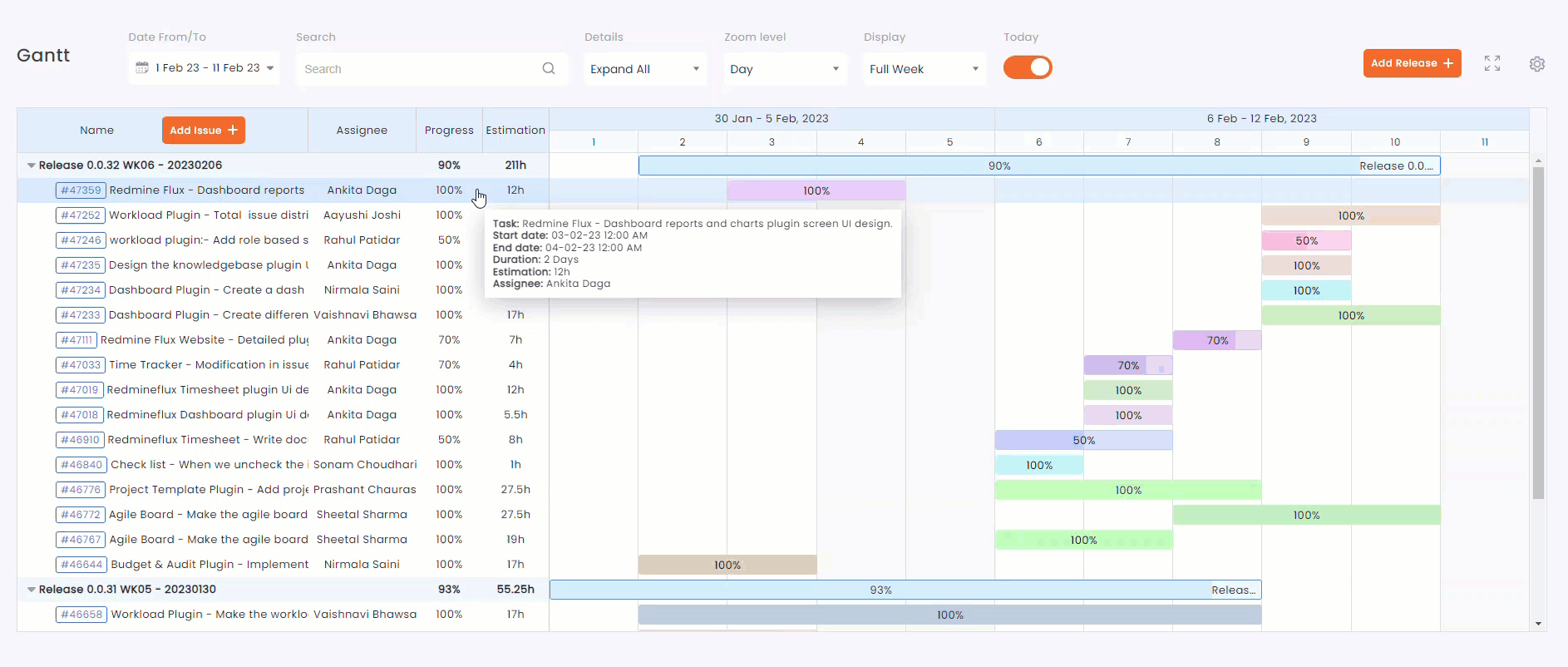This screenshot has height=667, width=1568.
Task: Collapse Release 0.0.32 WK06 group
Action: [32, 166]
